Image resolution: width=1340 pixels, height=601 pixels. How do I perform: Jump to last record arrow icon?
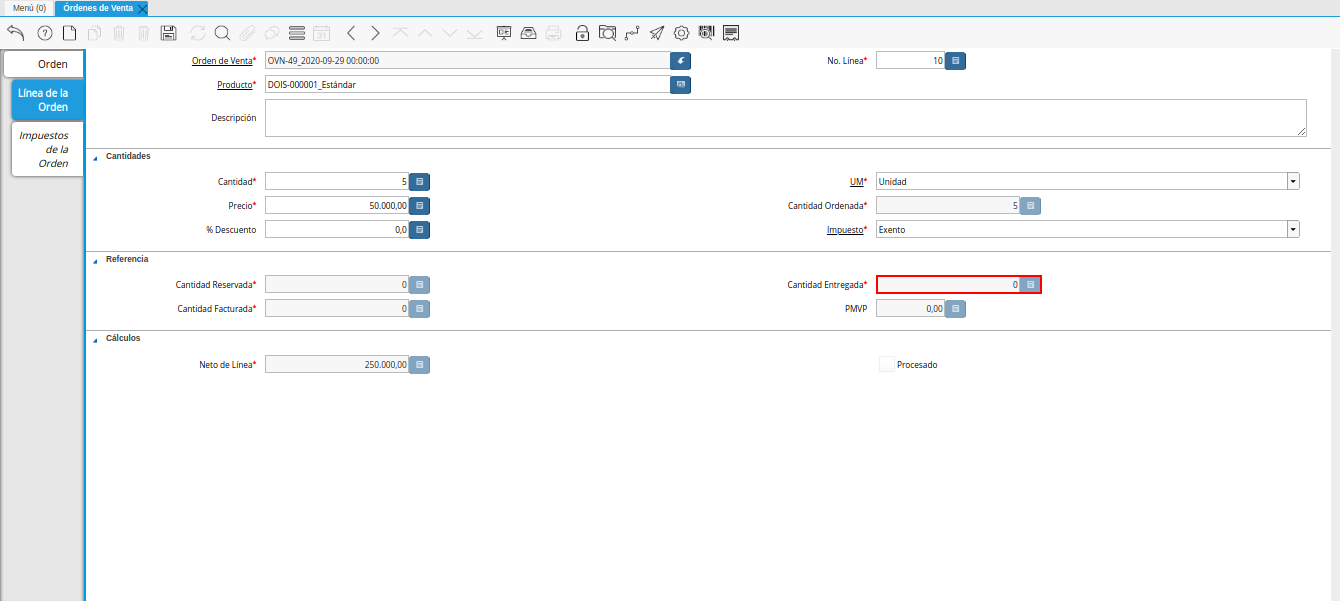(474, 33)
